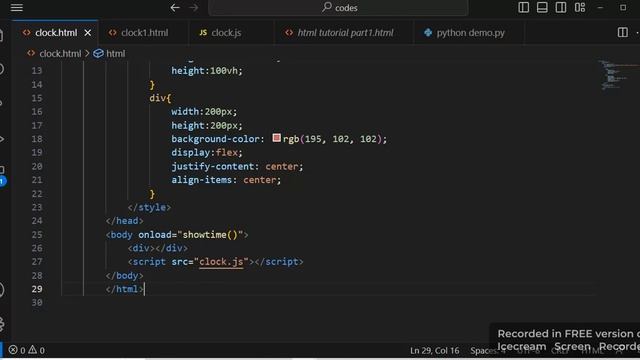Click Ln 29, Col 16 status item
640x360 pixels.
click(434, 351)
